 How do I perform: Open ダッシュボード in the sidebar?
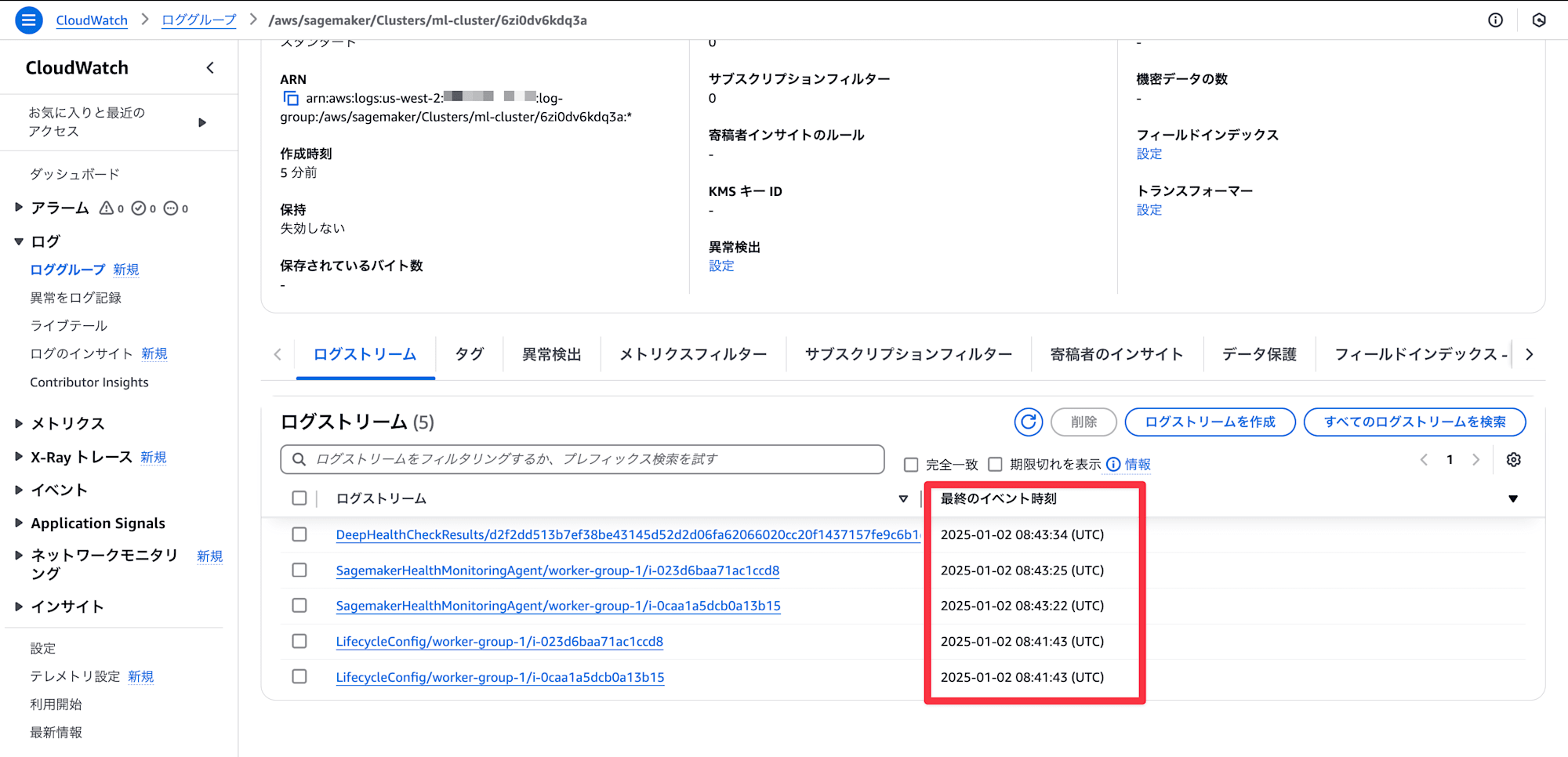click(x=75, y=174)
